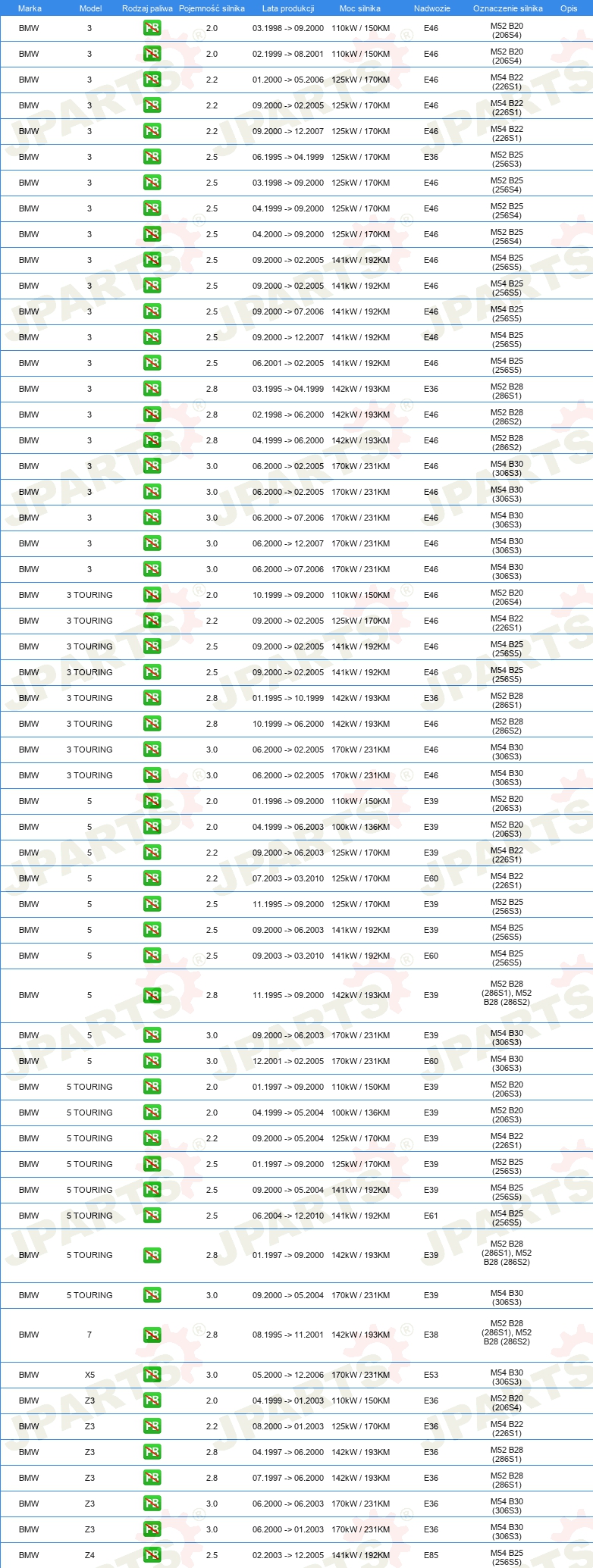
Task: Click the date range 07.2003 -> 03.2010
Action: [x=288, y=878]
